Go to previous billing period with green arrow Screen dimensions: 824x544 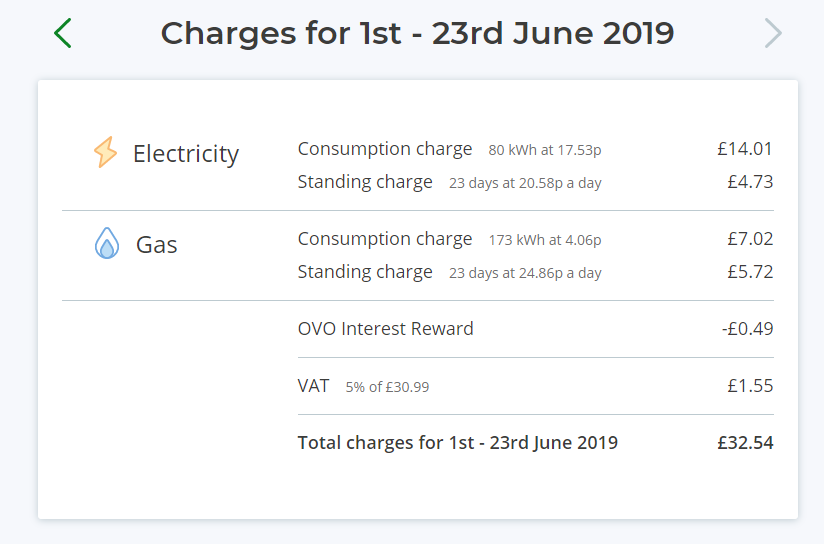click(63, 33)
